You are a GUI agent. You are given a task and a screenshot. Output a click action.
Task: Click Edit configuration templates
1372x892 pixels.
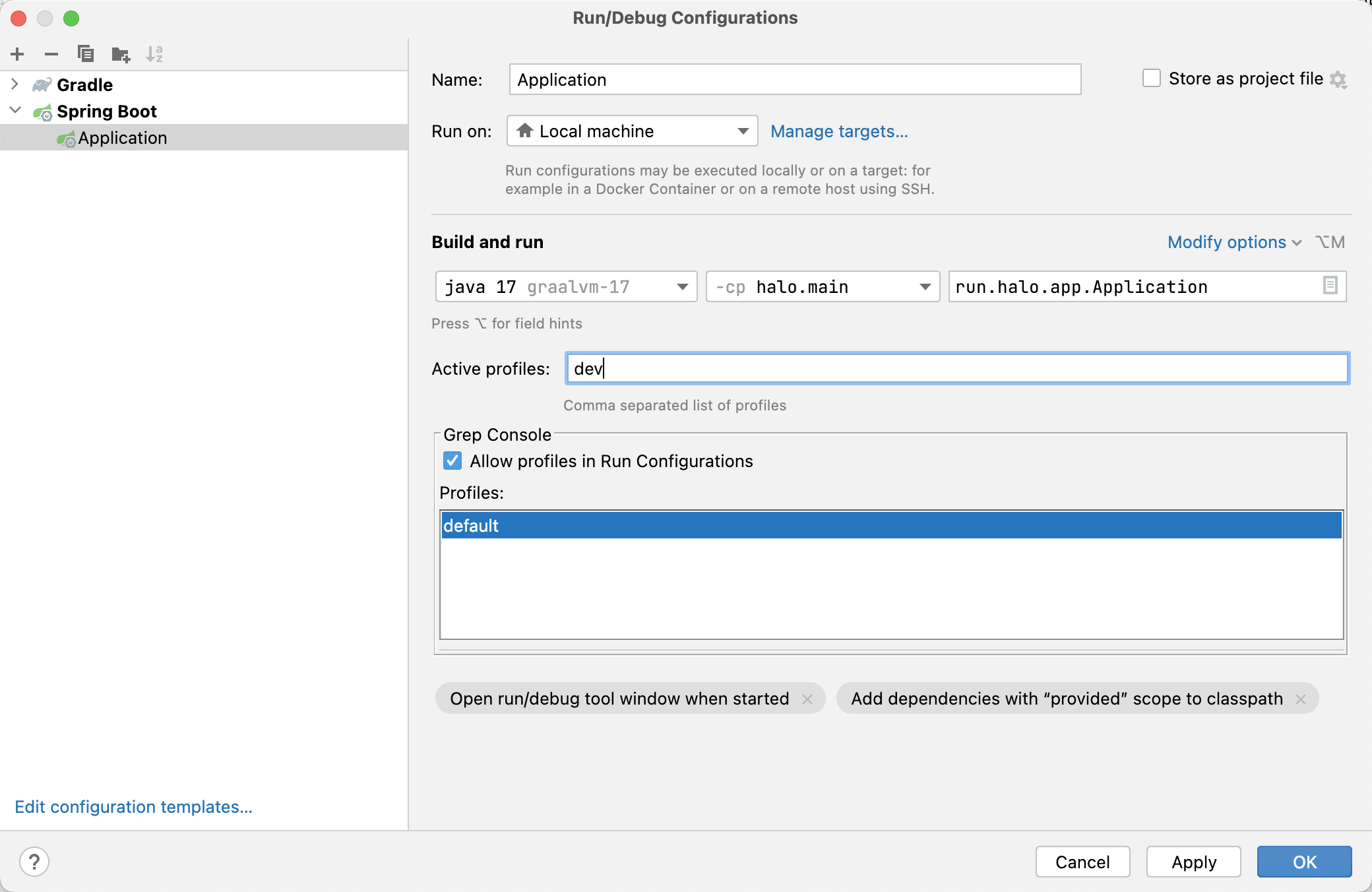[133, 807]
